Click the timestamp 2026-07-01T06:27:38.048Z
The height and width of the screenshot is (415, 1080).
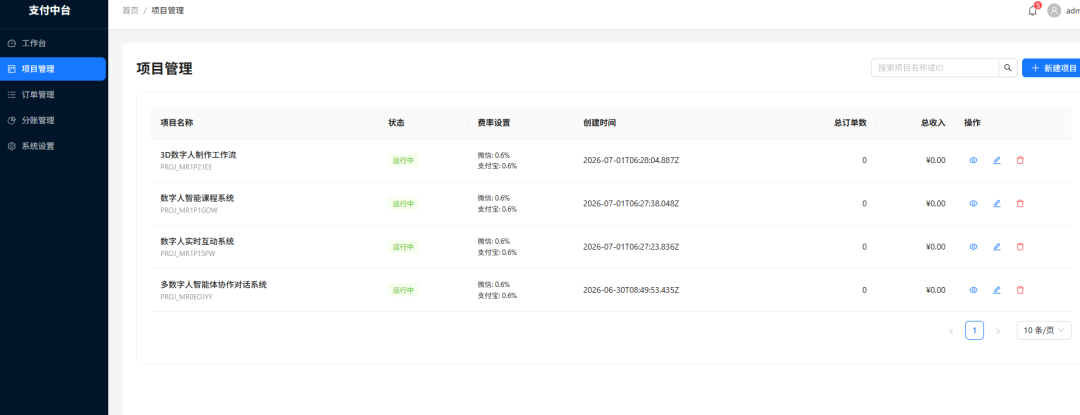tap(631, 204)
